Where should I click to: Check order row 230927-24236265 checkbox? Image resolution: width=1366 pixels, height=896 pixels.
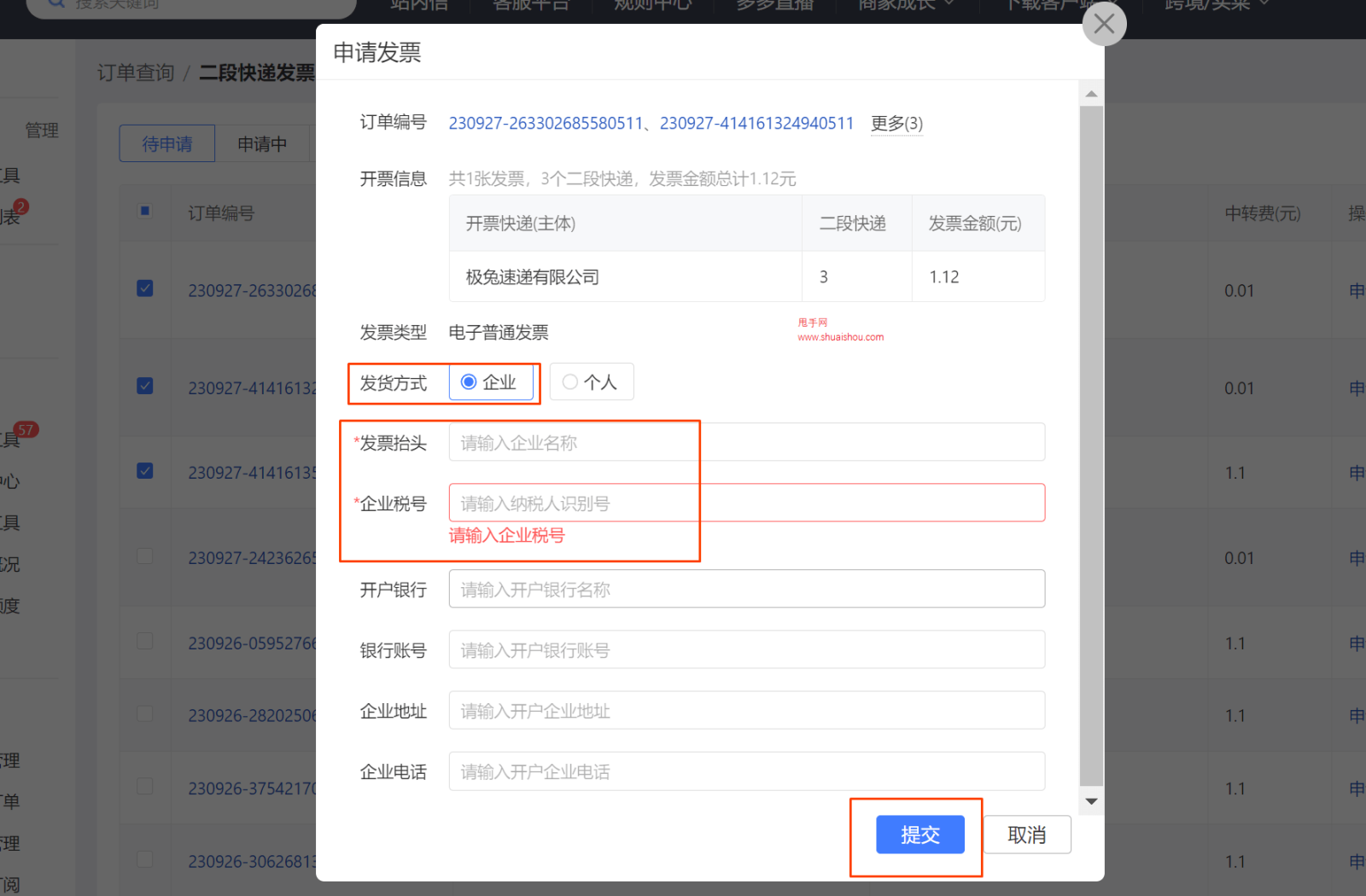coord(145,556)
